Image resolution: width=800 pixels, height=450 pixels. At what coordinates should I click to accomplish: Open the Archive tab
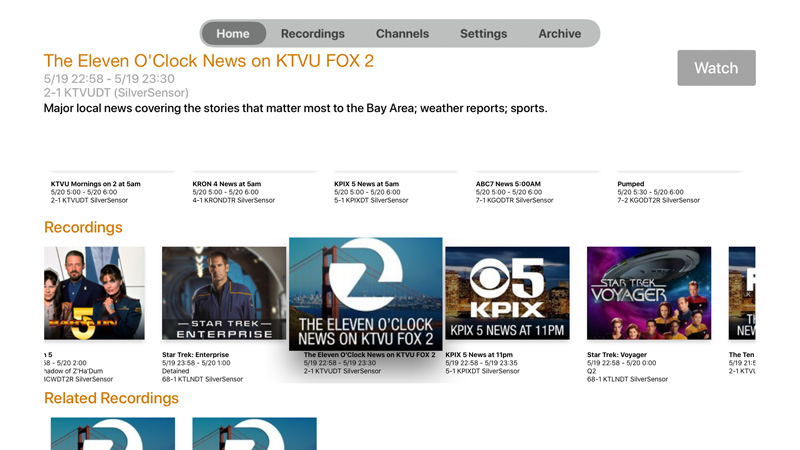coord(560,34)
